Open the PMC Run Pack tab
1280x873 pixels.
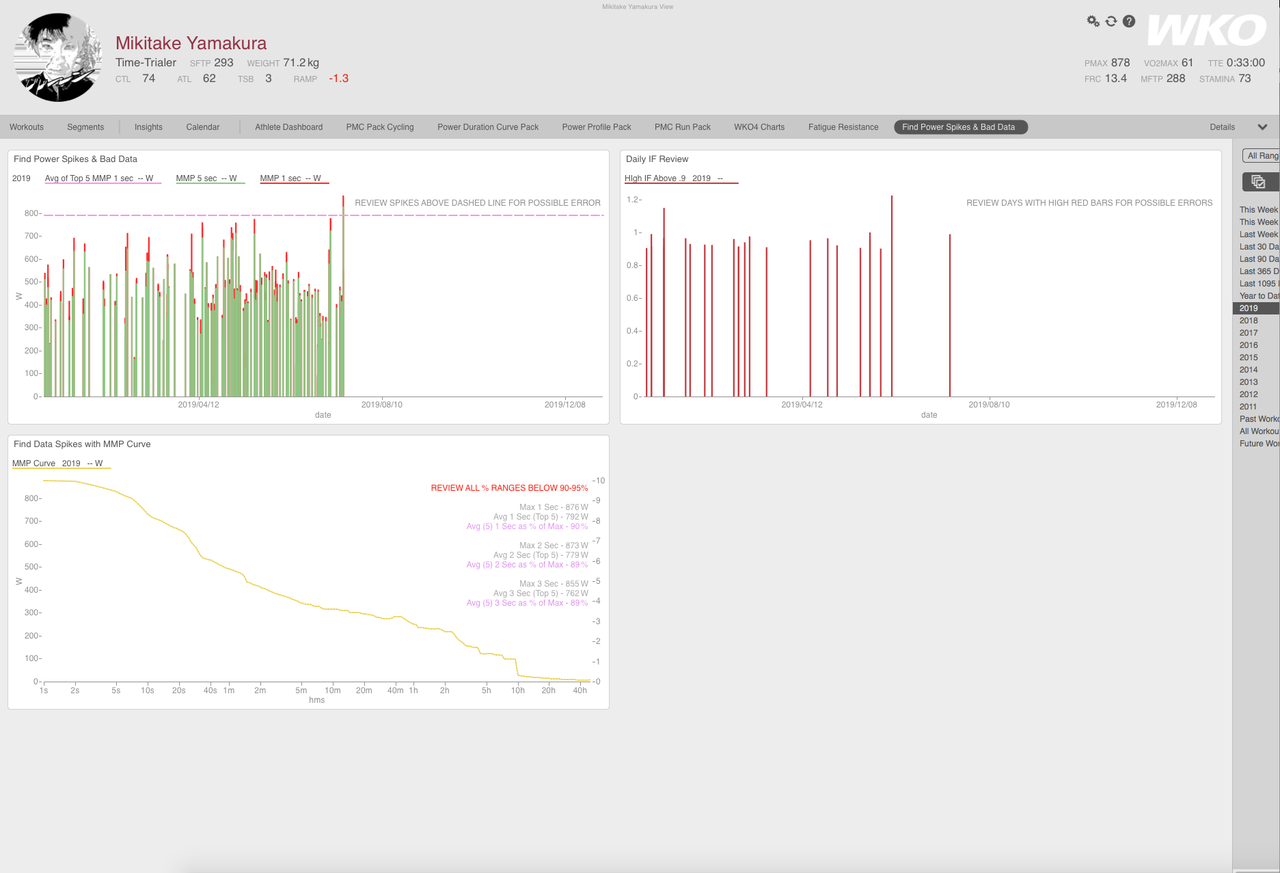(683, 127)
